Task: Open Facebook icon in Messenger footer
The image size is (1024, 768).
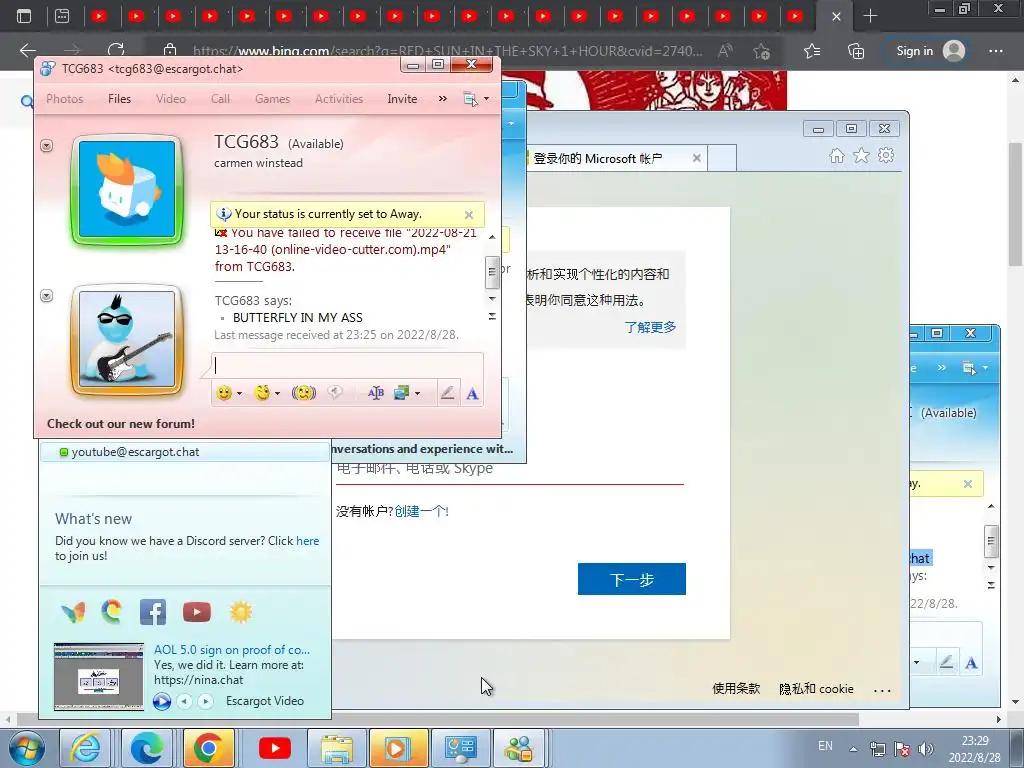Action: pyautogui.click(x=153, y=612)
